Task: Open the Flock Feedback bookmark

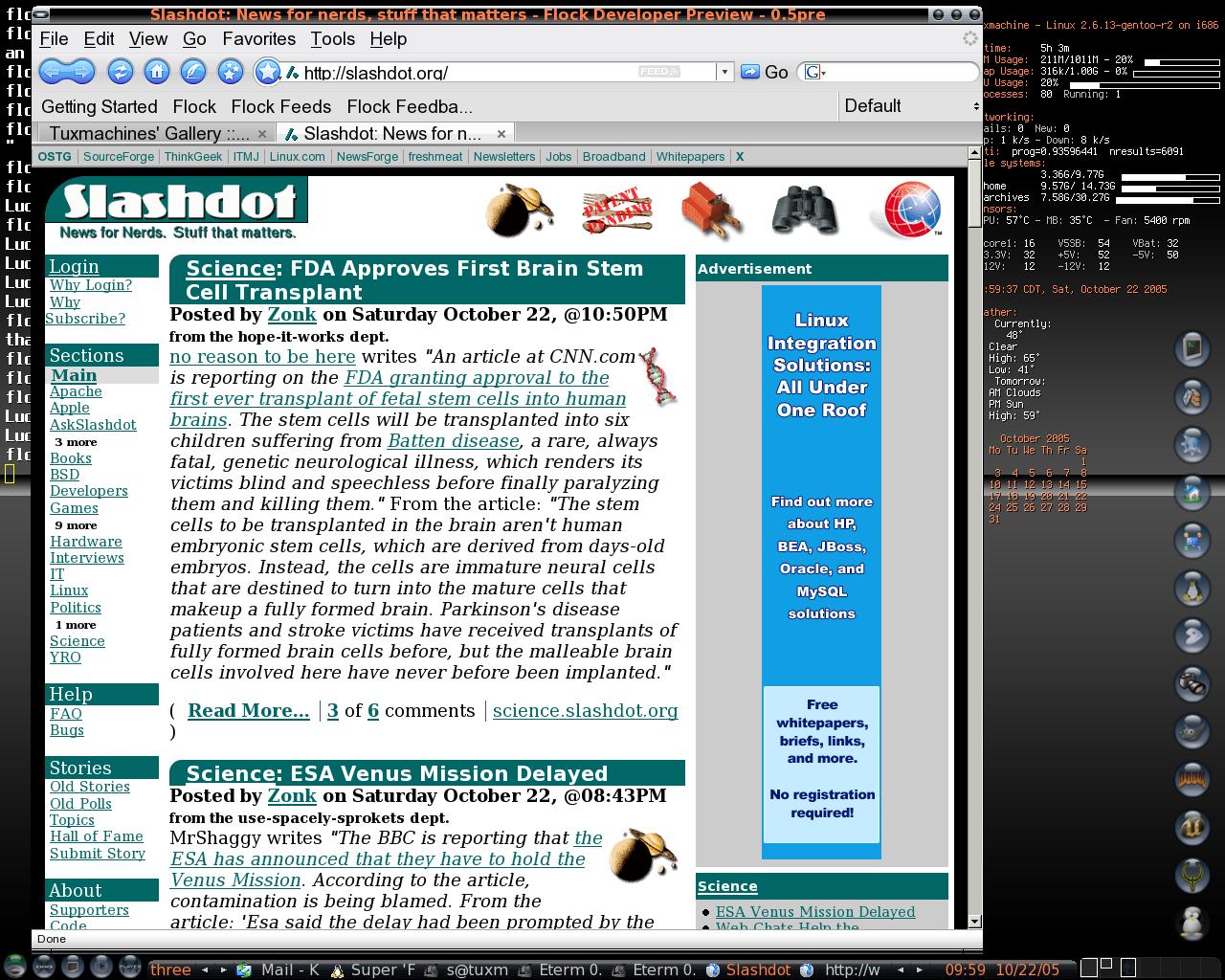Action: pyautogui.click(x=410, y=106)
